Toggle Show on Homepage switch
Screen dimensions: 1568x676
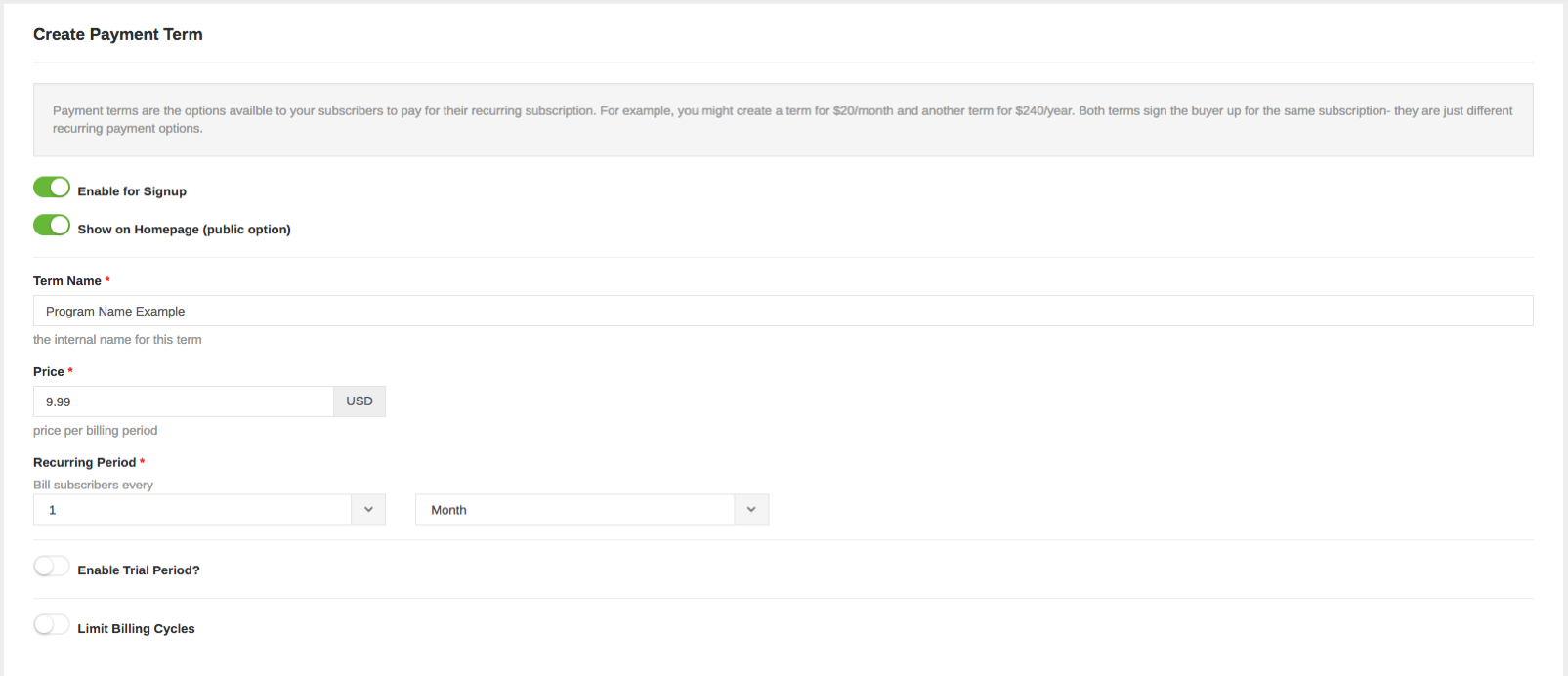[x=52, y=225]
